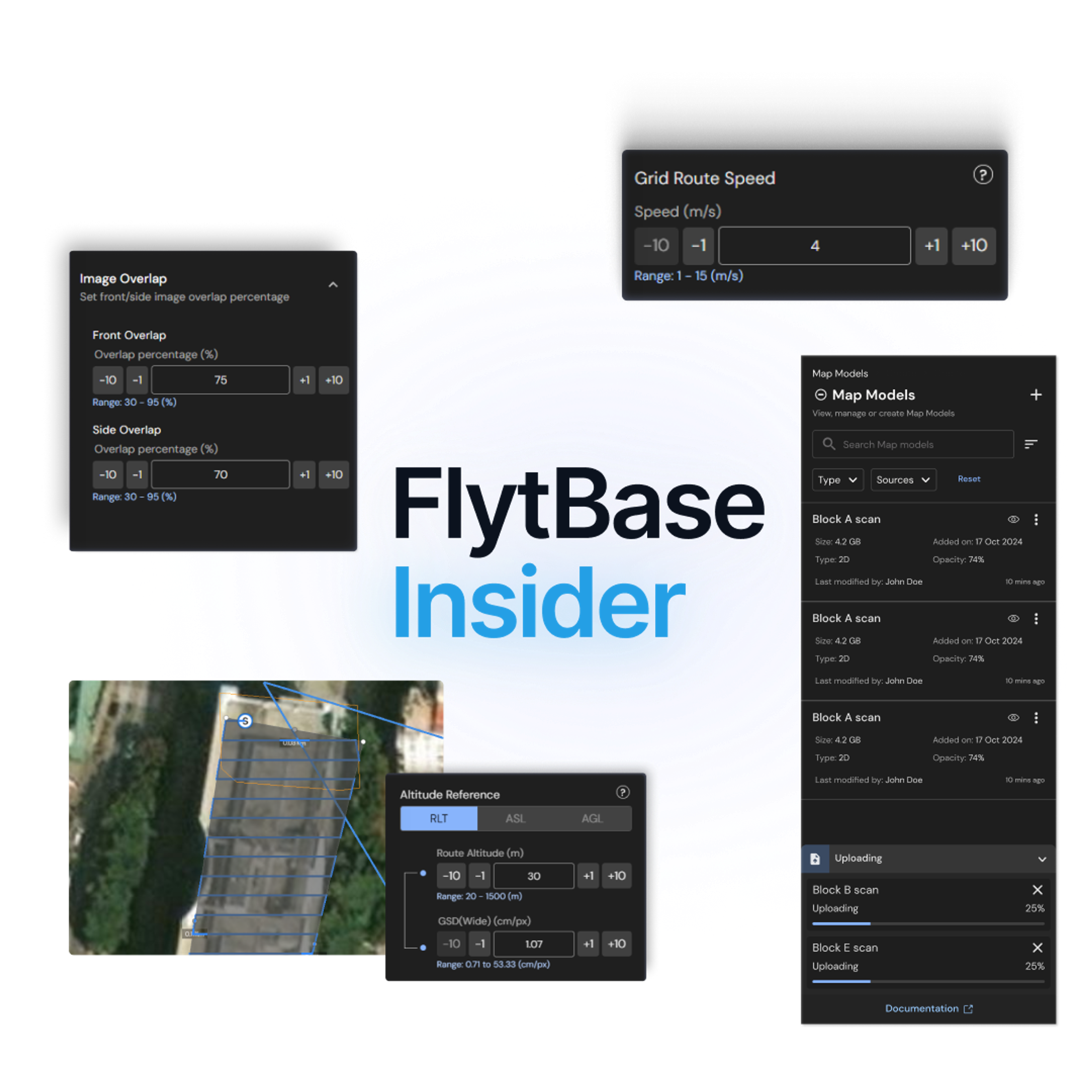The height and width of the screenshot is (1092, 1092).
Task: Click the GSD field showing 1.07
Action: tap(533, 943)
